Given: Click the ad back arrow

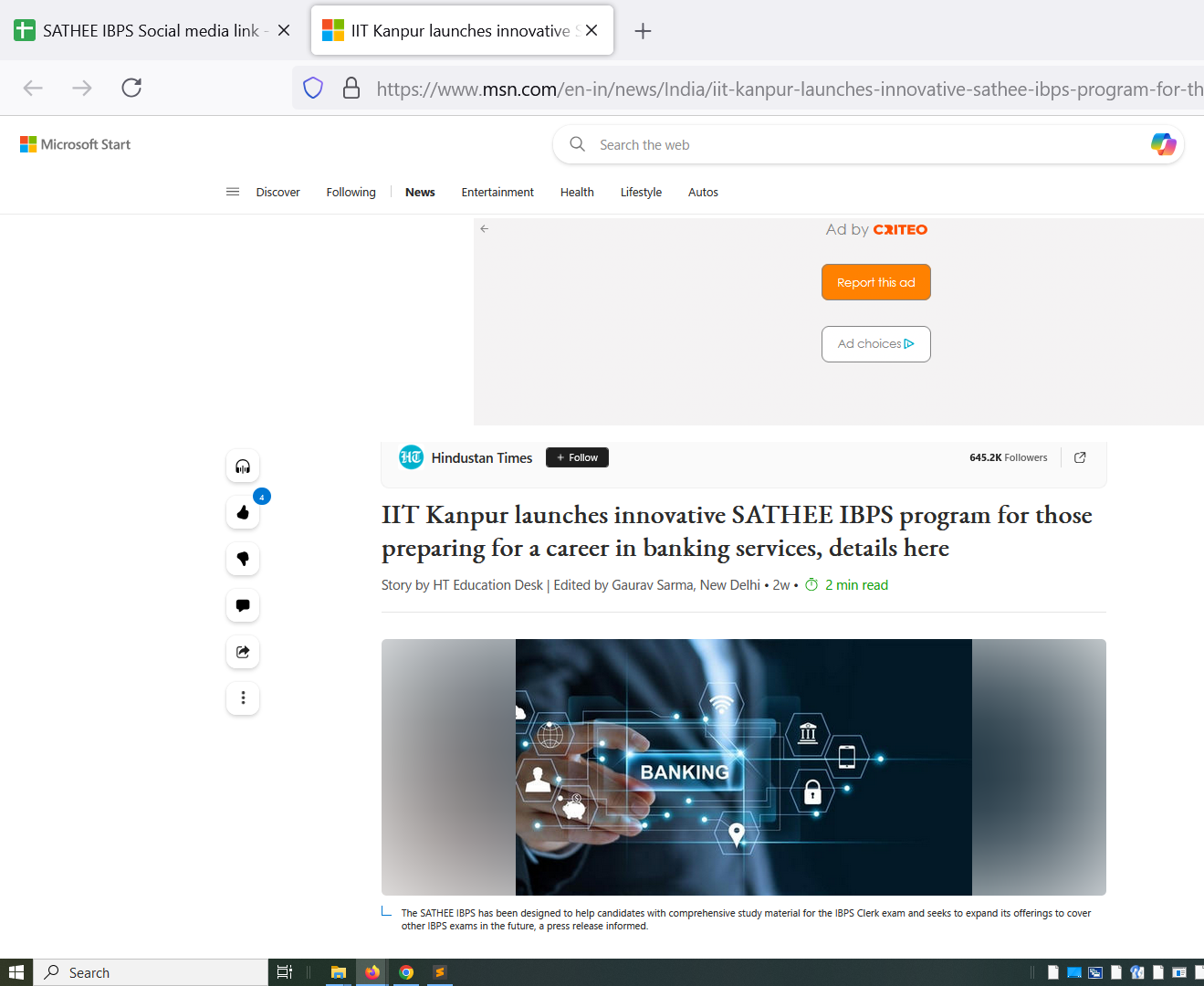Looking at the screenshot, I should point(485,229).
